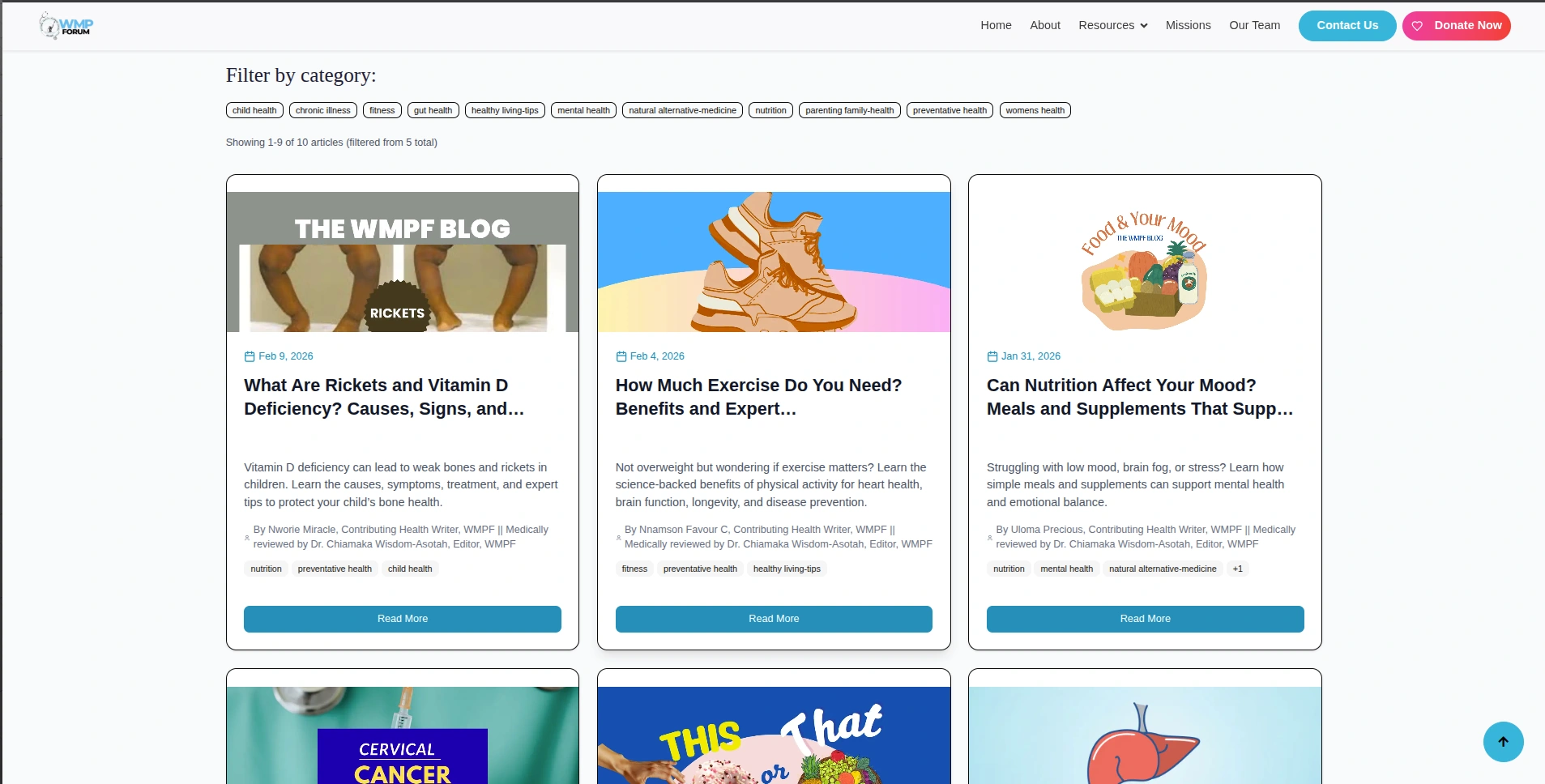Screen dimensions: 1545x784
Task: Click the 'Not overweight but wondering' summary text
Action: [770, 485]
